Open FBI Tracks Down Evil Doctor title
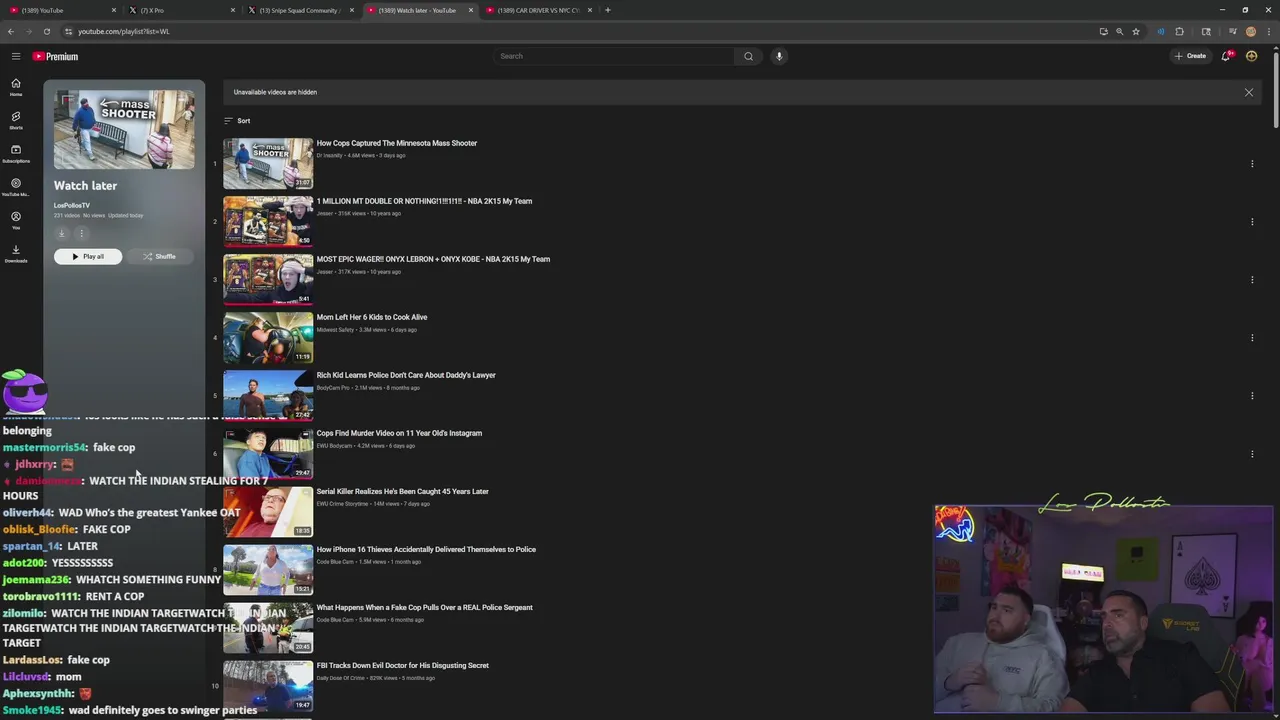 (x=403, y=665)
